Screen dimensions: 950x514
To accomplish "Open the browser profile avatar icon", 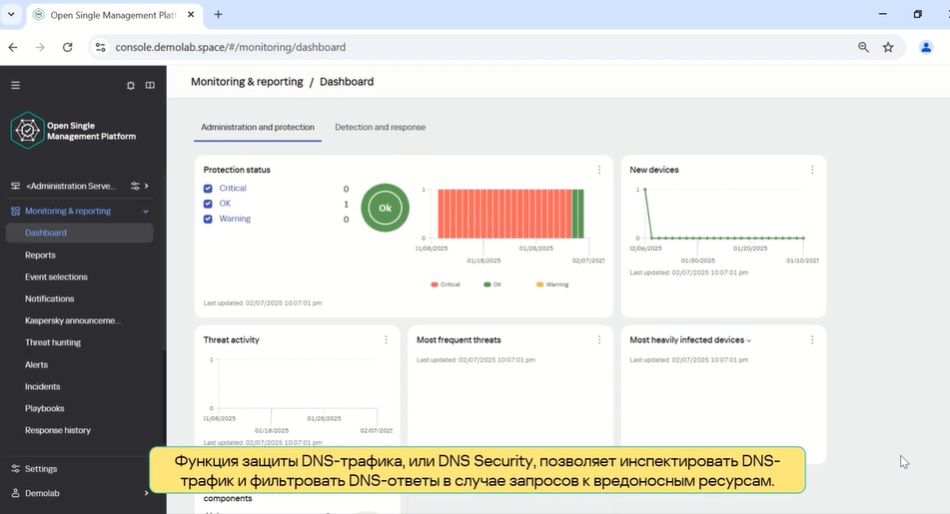I will [x=926, y=47].
